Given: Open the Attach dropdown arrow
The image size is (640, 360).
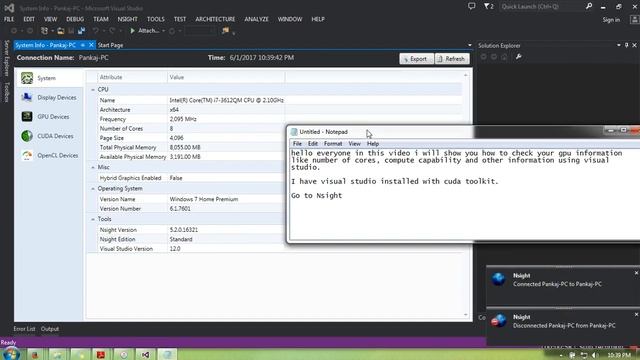Looking at the screenshot, I should 164,31.
